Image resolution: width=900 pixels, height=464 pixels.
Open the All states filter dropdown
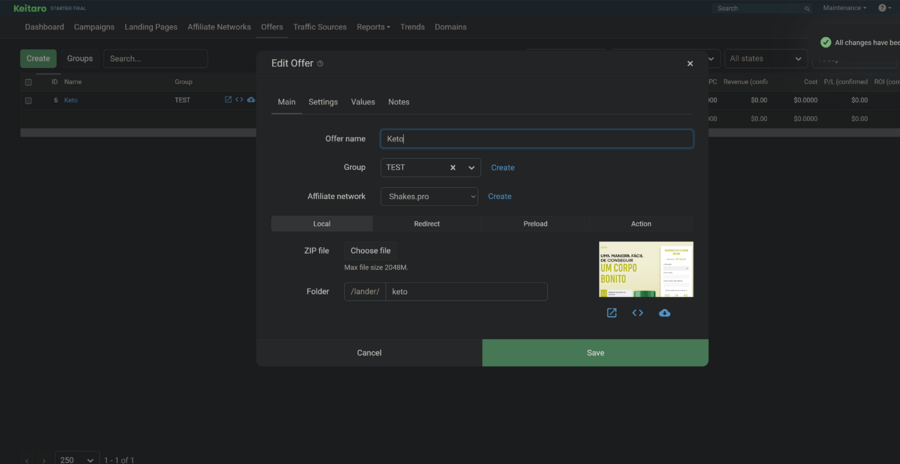765,59
